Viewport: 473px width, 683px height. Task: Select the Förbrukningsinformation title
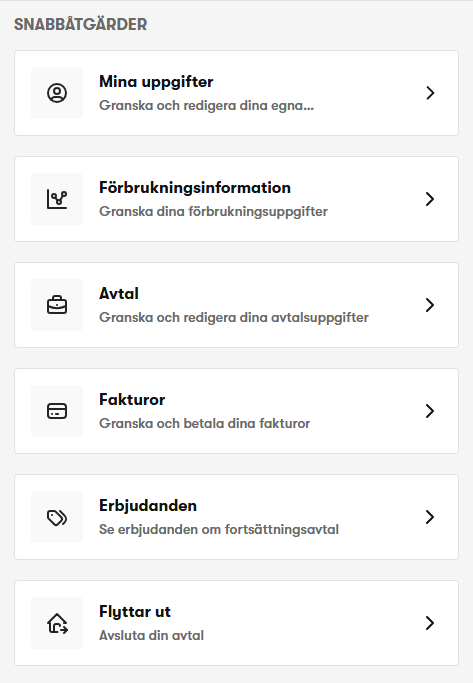click(195, 188)
